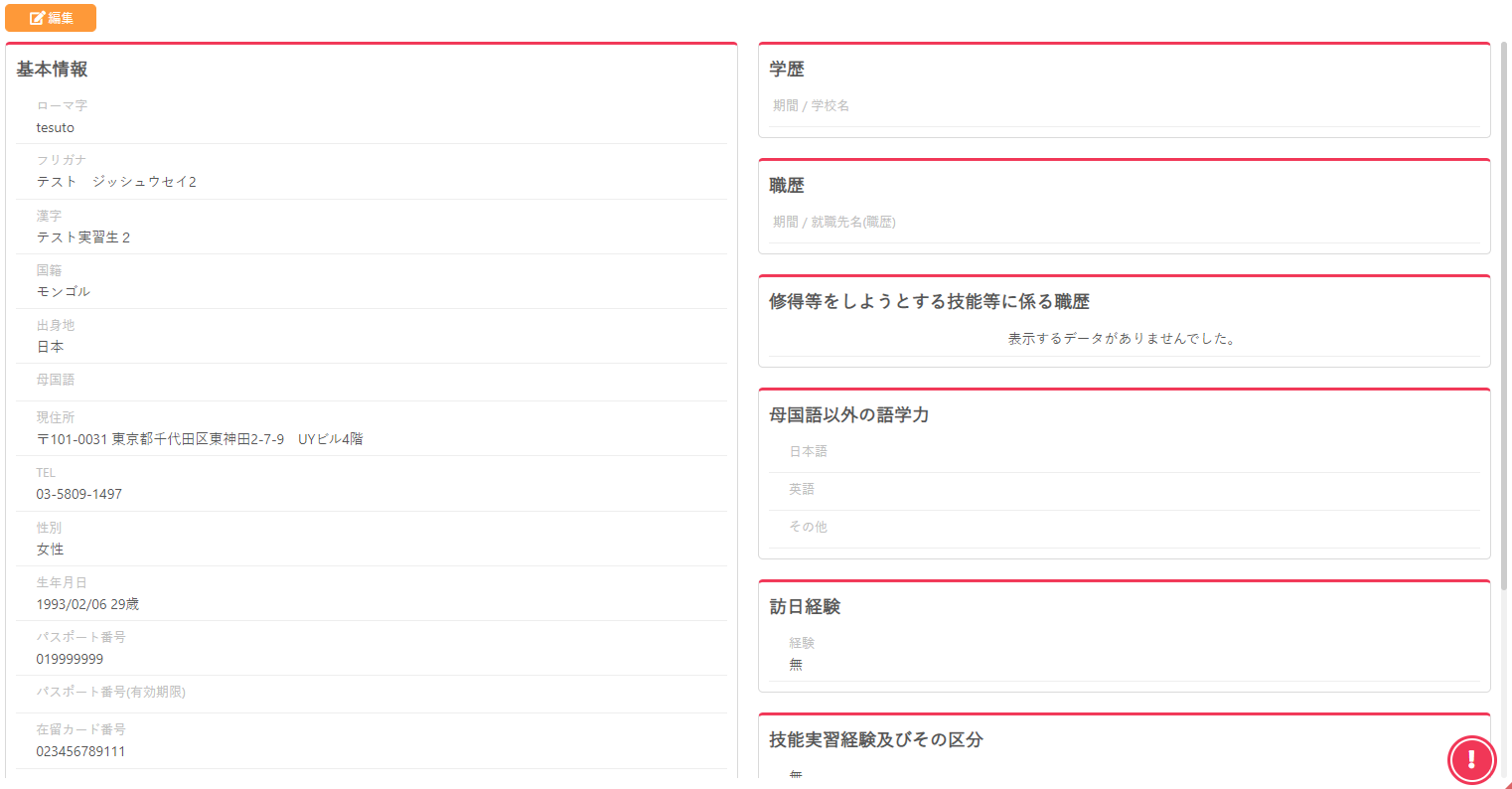Select the romaji value tesuto
Screen dimensions: 1512x789
(x=56, y=127)
